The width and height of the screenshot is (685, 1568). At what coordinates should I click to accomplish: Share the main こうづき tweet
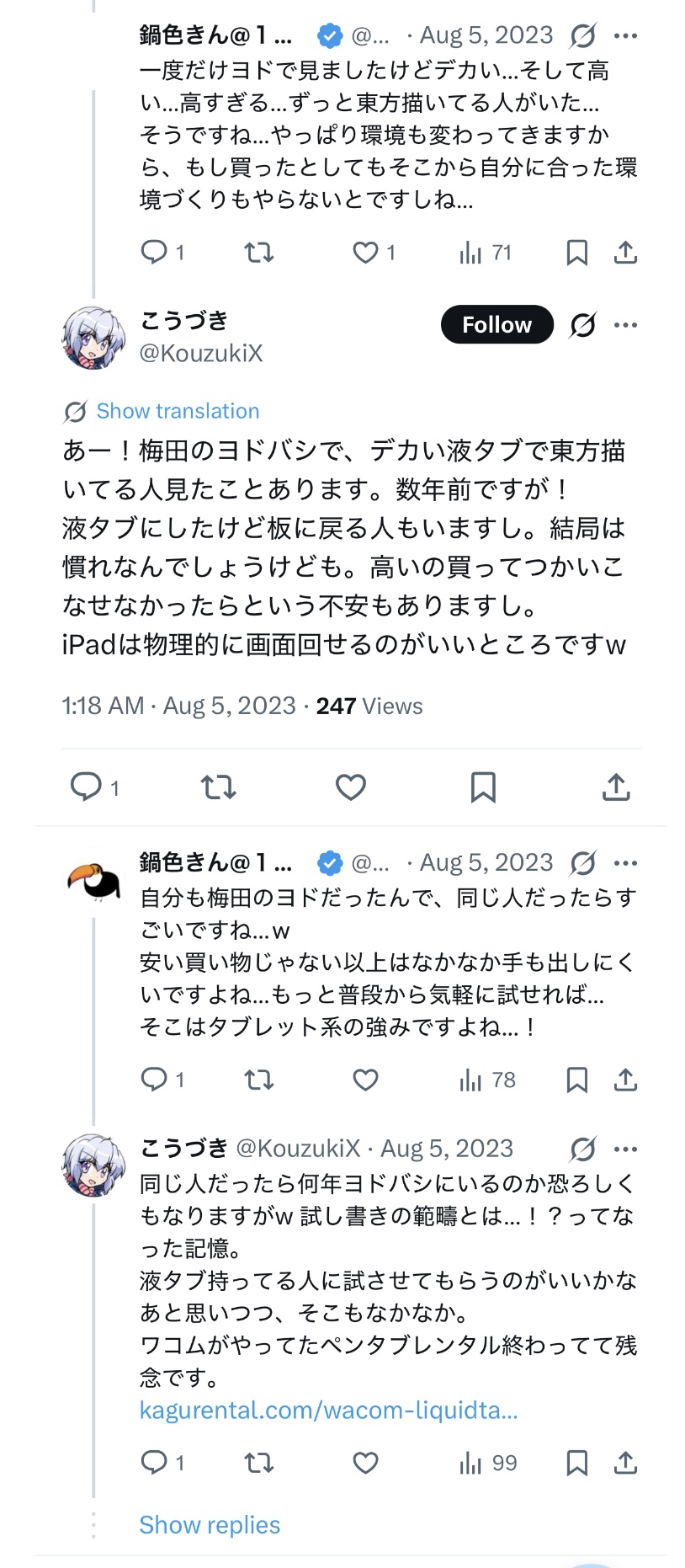pos(616,787)
